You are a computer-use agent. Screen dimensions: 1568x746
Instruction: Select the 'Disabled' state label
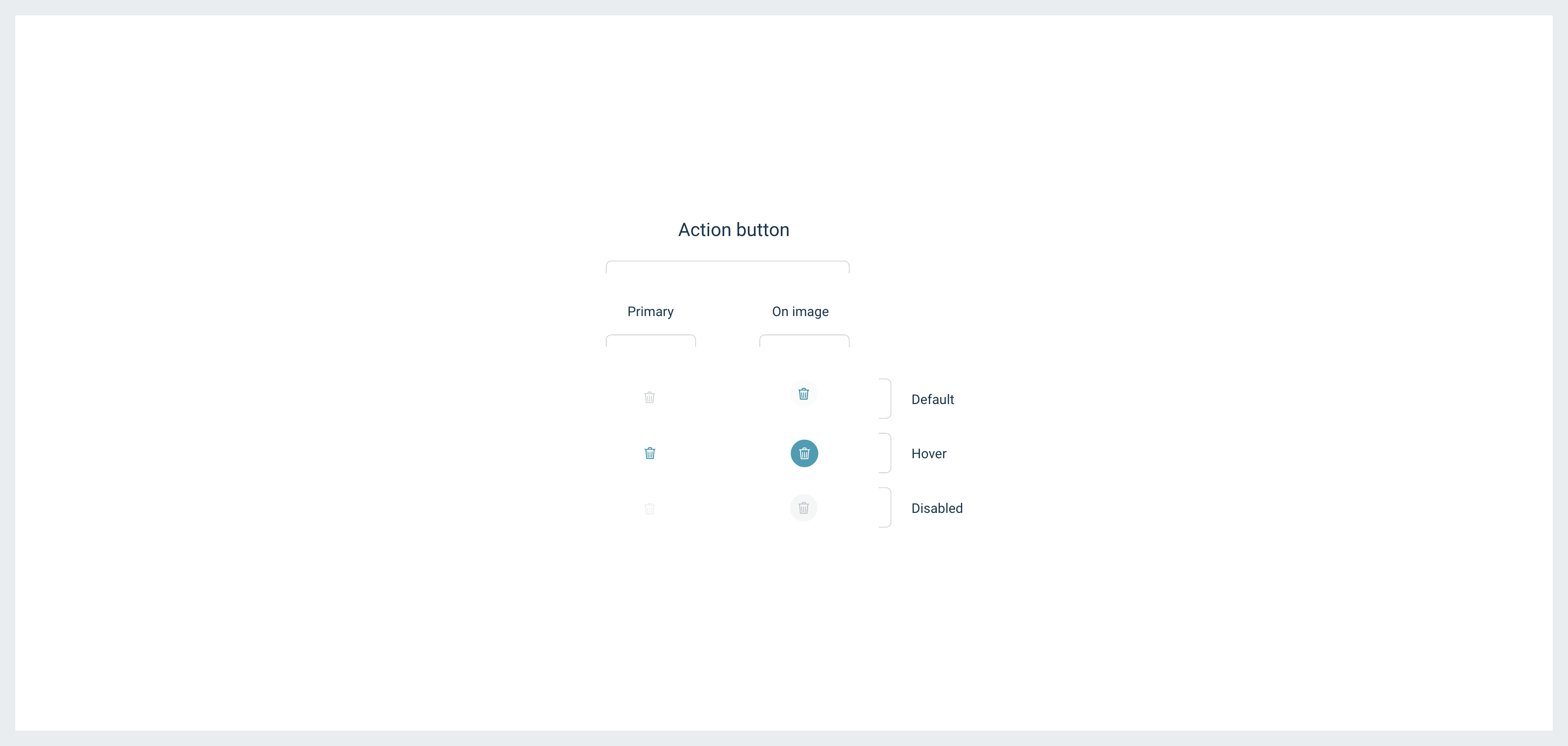coord(936,509)
